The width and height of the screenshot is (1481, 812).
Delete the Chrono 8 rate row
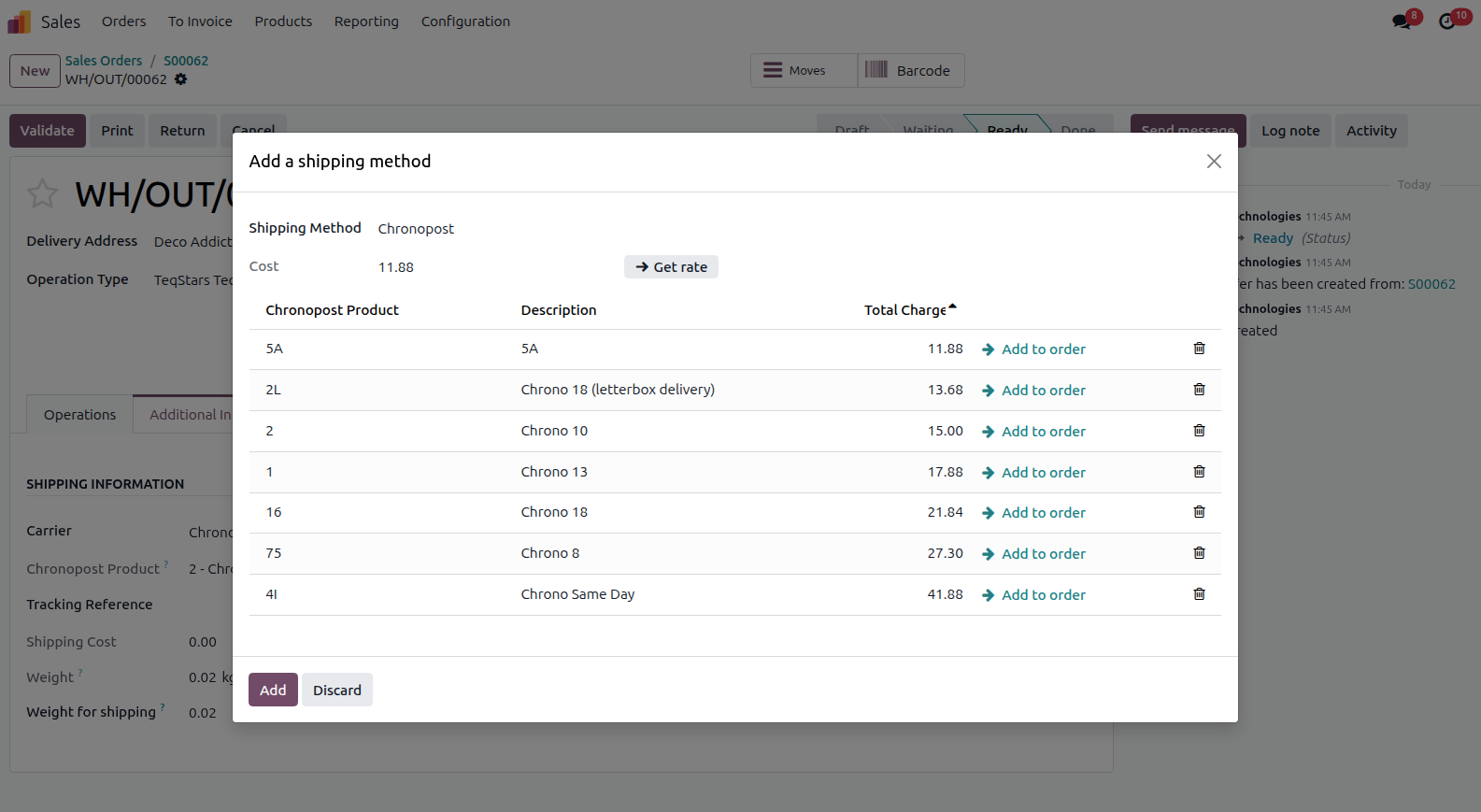[x=1199, y=553]
